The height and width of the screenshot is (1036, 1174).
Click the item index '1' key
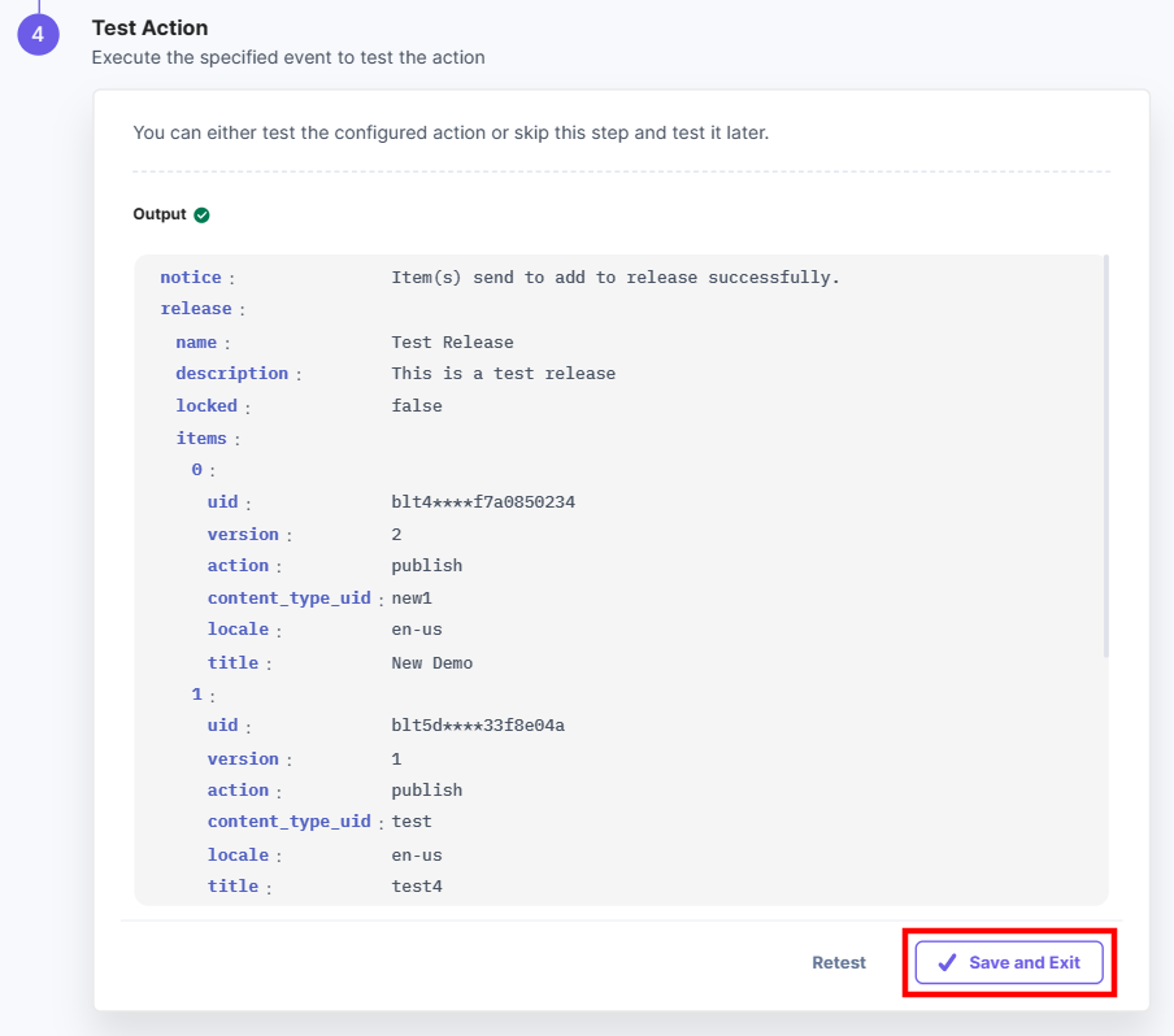[x=197, y=694]
